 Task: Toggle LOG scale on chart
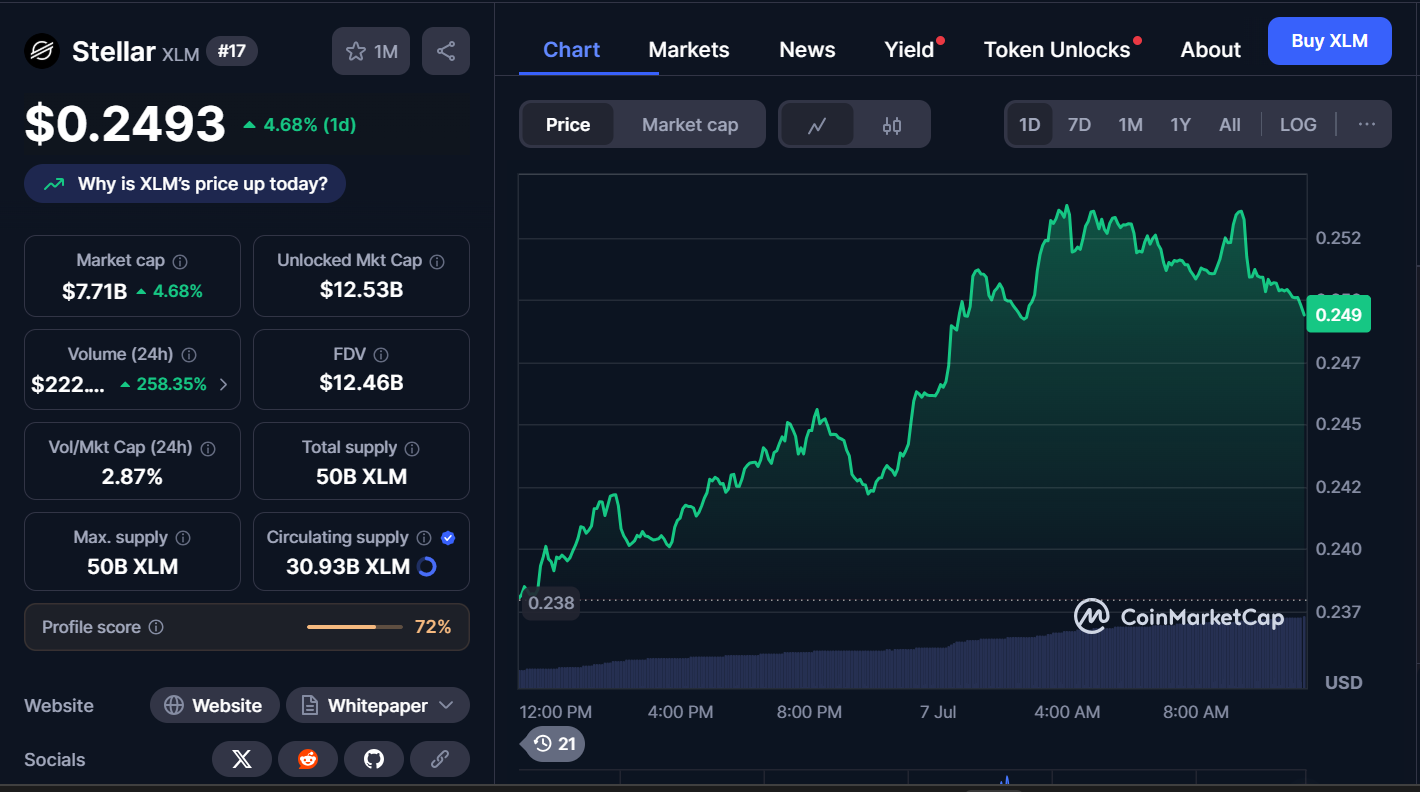point(1298,125)
